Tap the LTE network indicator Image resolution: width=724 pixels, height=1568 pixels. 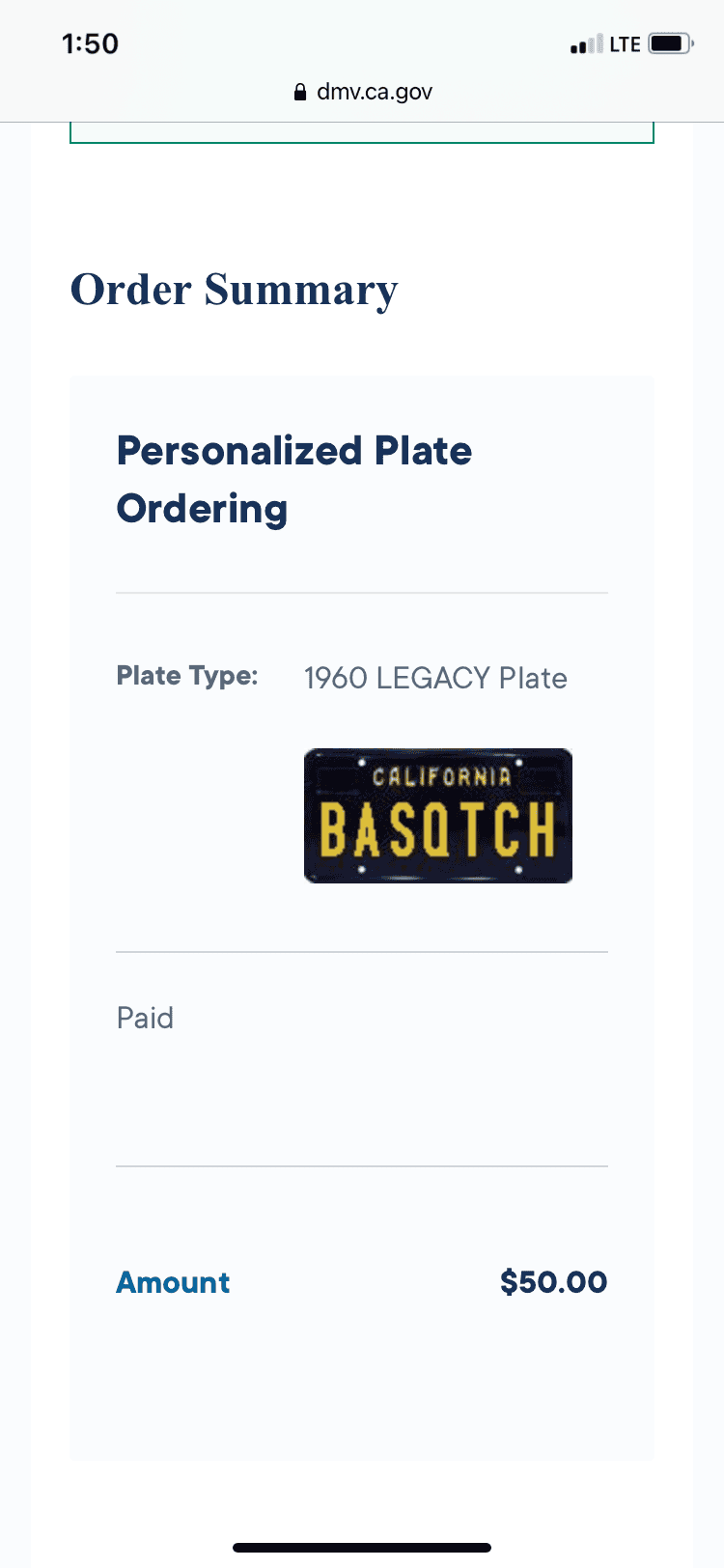coord(625,44)
